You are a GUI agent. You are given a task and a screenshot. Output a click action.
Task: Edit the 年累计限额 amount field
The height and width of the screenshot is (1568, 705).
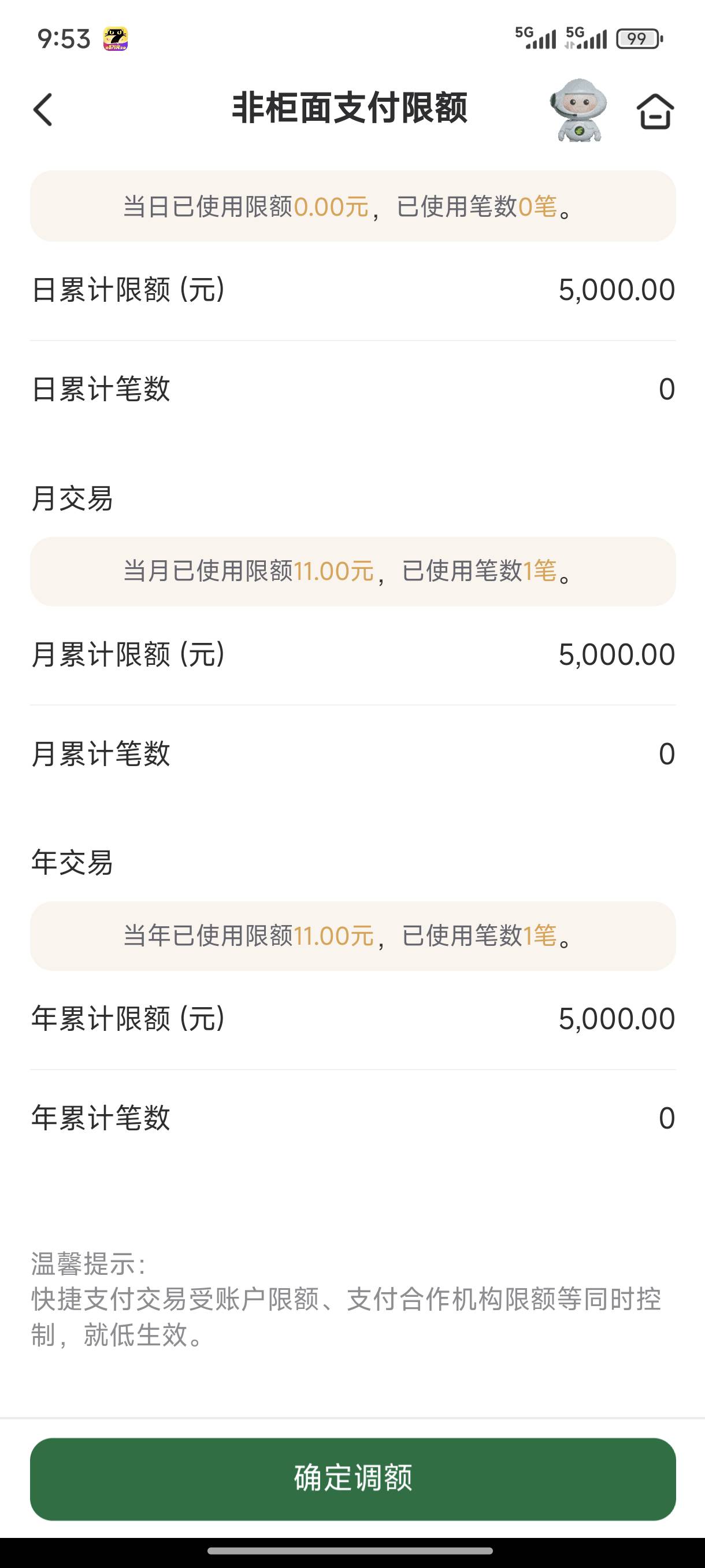click(x=616, y=1019)
